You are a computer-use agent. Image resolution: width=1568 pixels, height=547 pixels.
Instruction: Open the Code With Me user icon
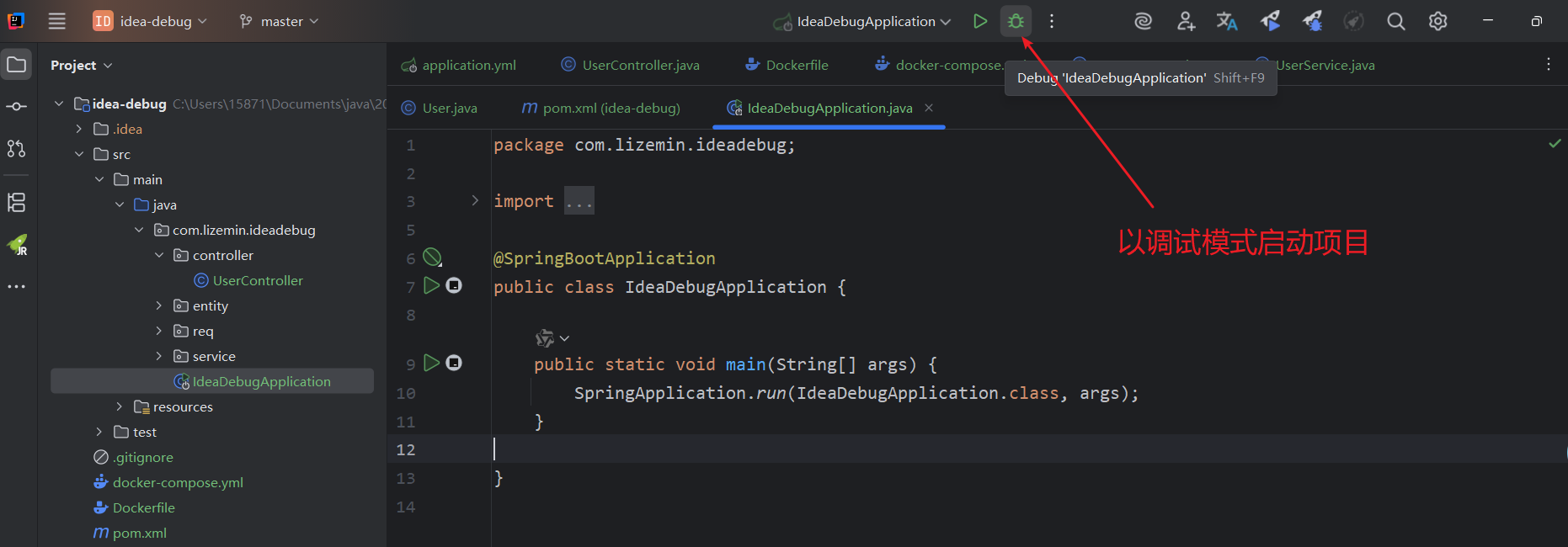1186,22
